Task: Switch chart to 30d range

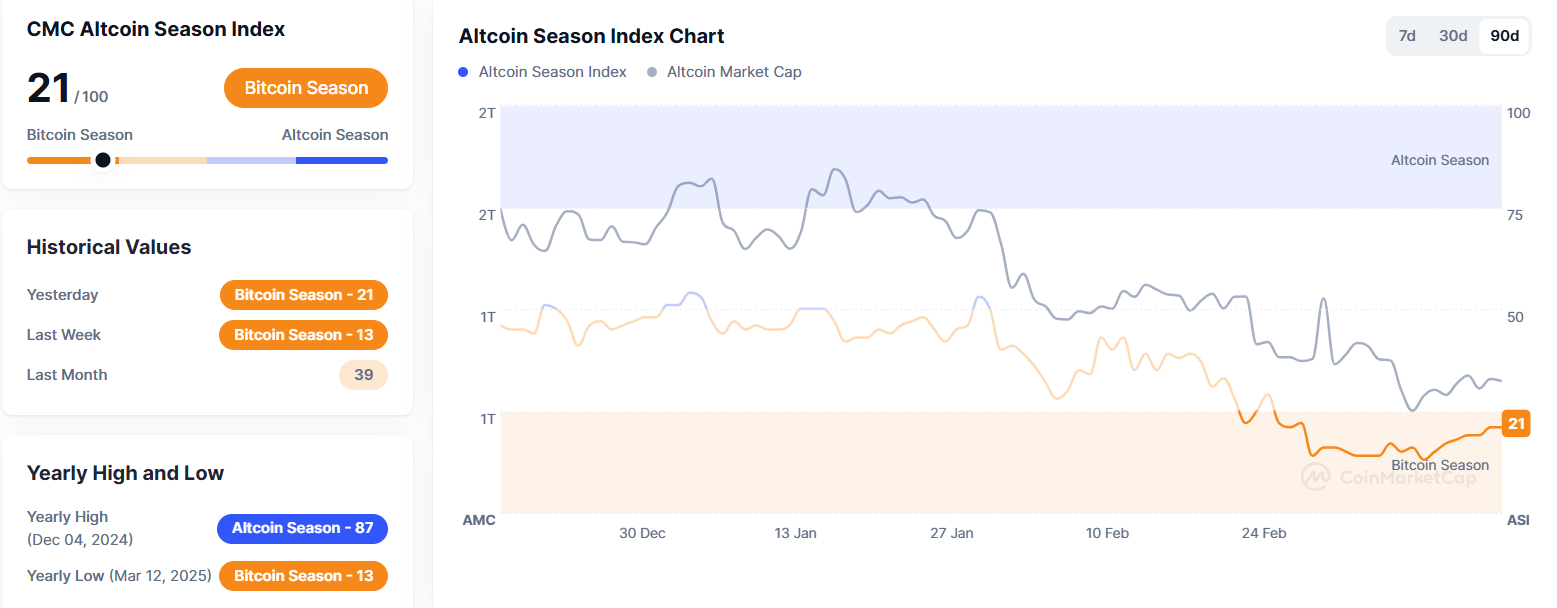Action: [x=1453, y=36]
